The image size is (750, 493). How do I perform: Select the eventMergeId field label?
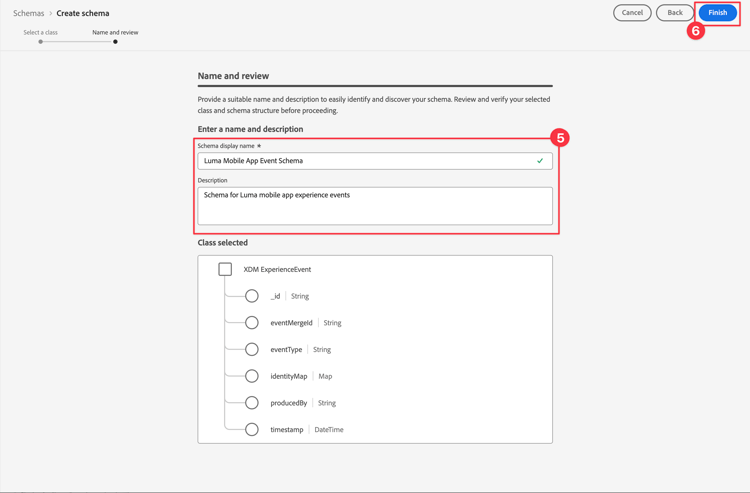point(291,323)
